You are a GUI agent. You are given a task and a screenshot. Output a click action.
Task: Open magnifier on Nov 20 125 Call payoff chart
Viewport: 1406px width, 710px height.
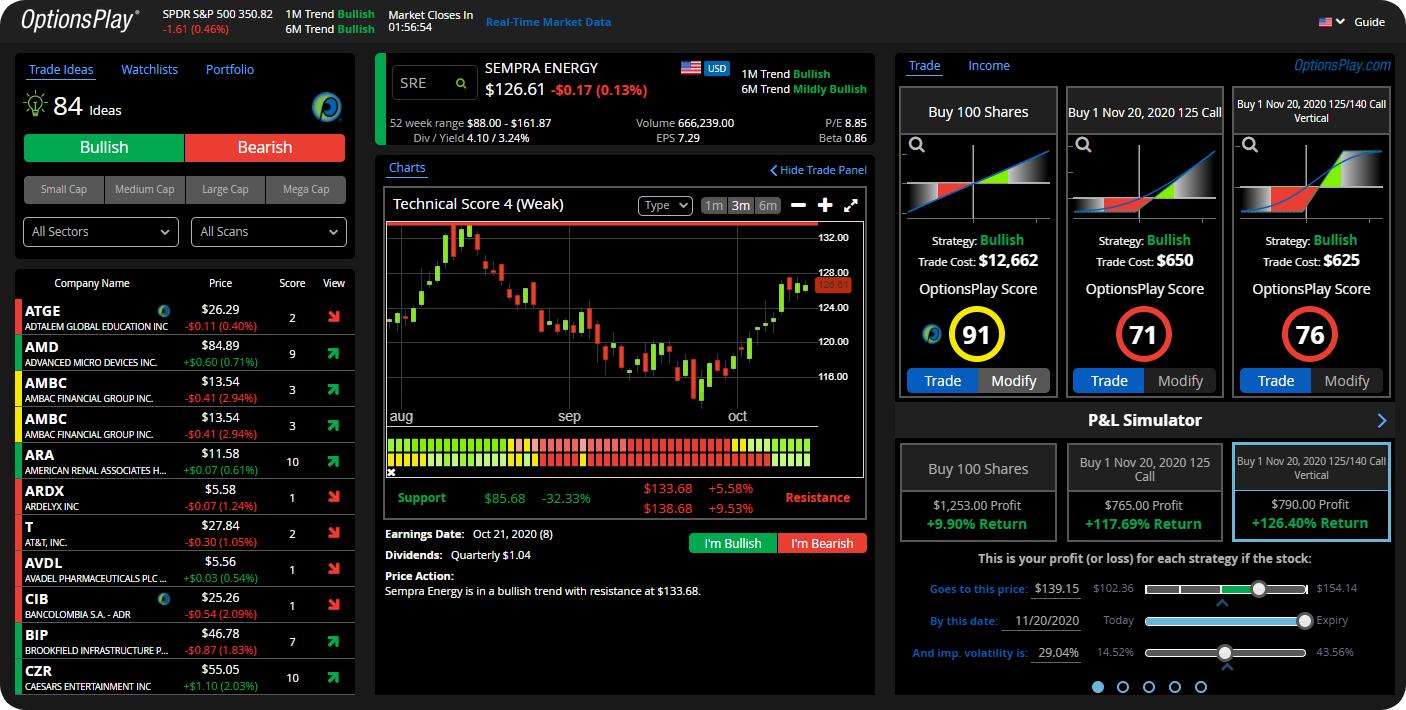click(1082, 146)
